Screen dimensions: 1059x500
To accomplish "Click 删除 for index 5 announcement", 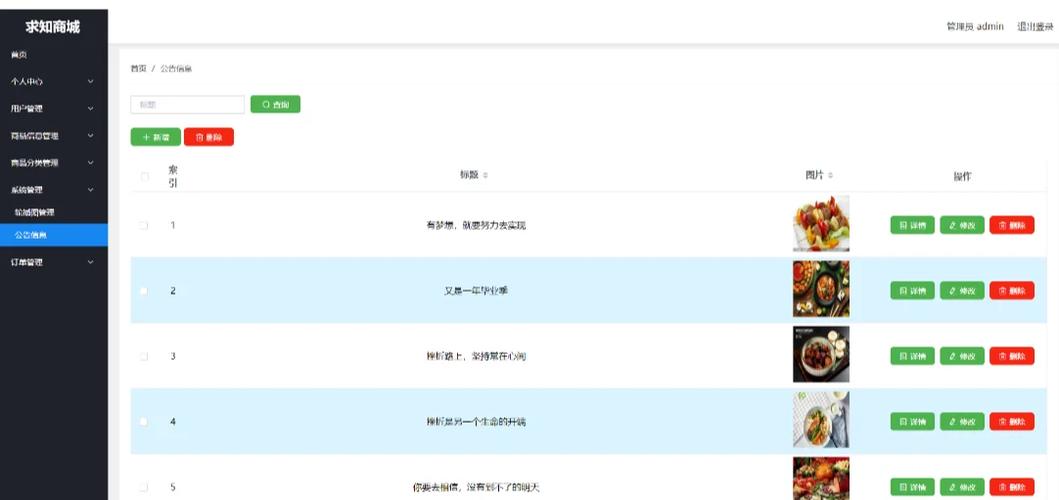I will (x=1012, y=487).
